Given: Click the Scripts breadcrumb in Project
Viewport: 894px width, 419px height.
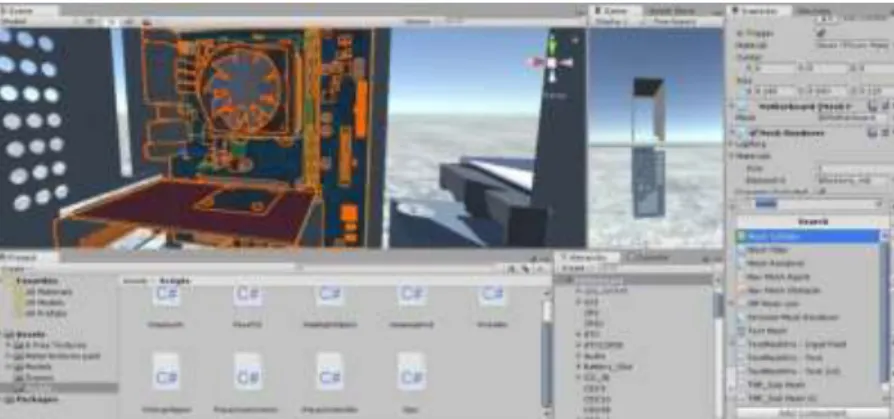Looking at the screenshot, I should pos(174,280).
